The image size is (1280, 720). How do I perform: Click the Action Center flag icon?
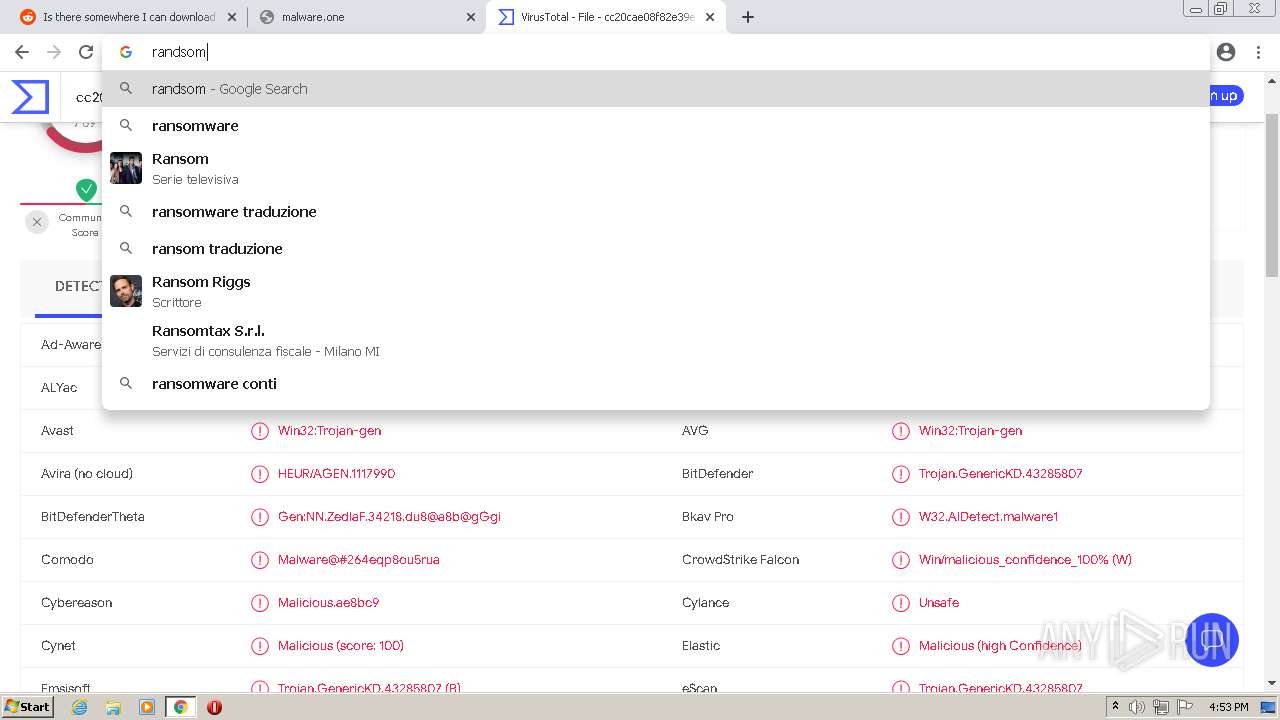pos(1184,707)
